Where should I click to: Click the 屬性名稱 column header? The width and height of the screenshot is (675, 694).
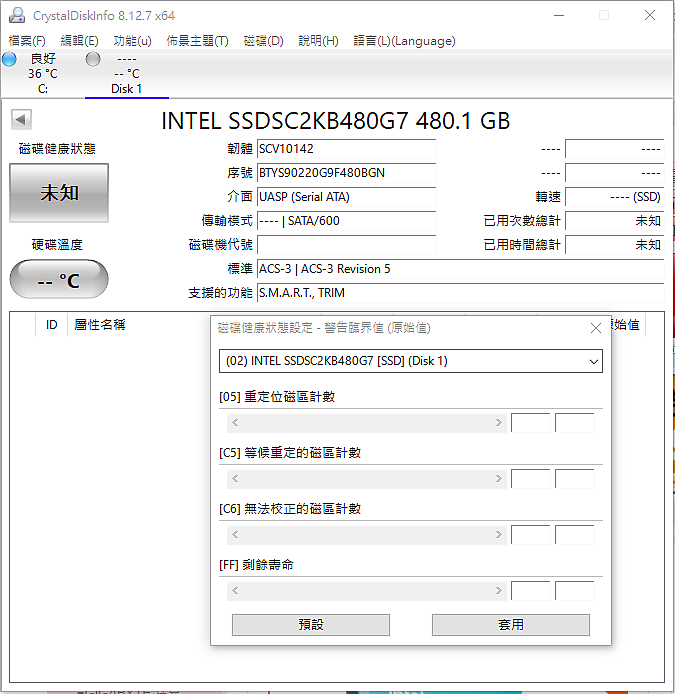point(100,325)
